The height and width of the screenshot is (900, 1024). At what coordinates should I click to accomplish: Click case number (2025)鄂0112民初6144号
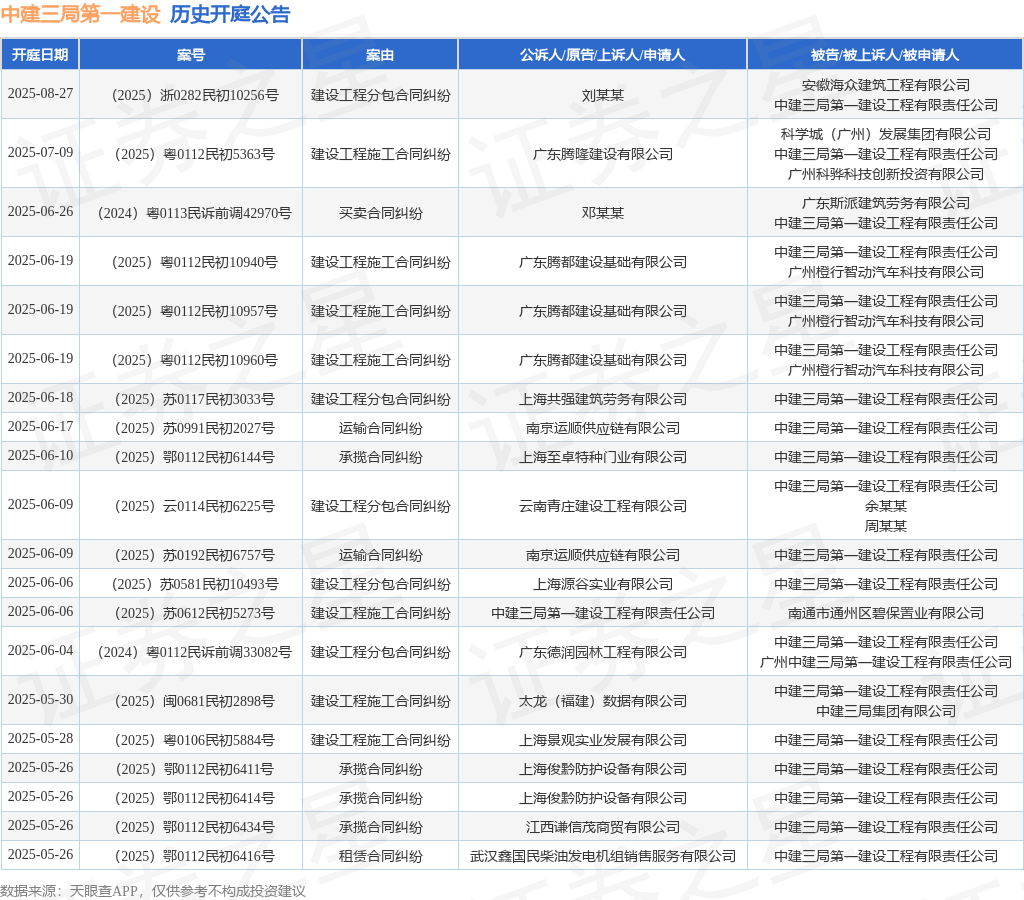(x=195, y=457)
